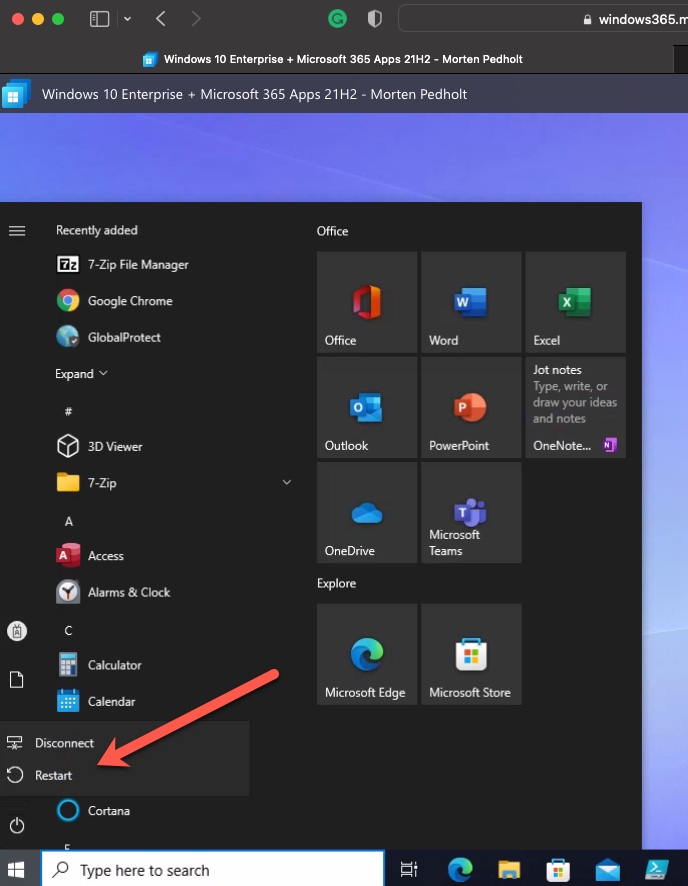Expand the Start menu hamburger navigation
The width and height of the screenshot is (688, 886).
click(17, 231)
